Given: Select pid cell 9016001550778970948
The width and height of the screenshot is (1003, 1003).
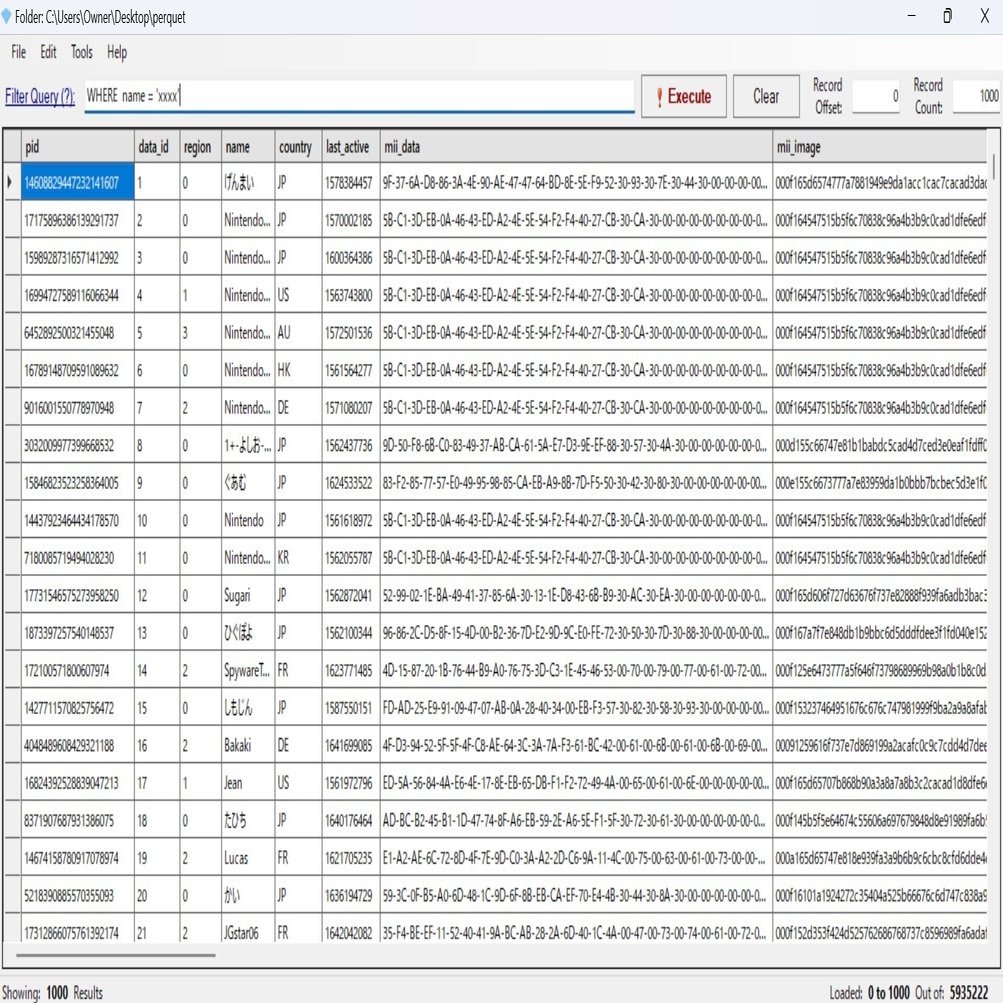Looking at the screenshot, I should pyautogui.click(x=77, y=407).
